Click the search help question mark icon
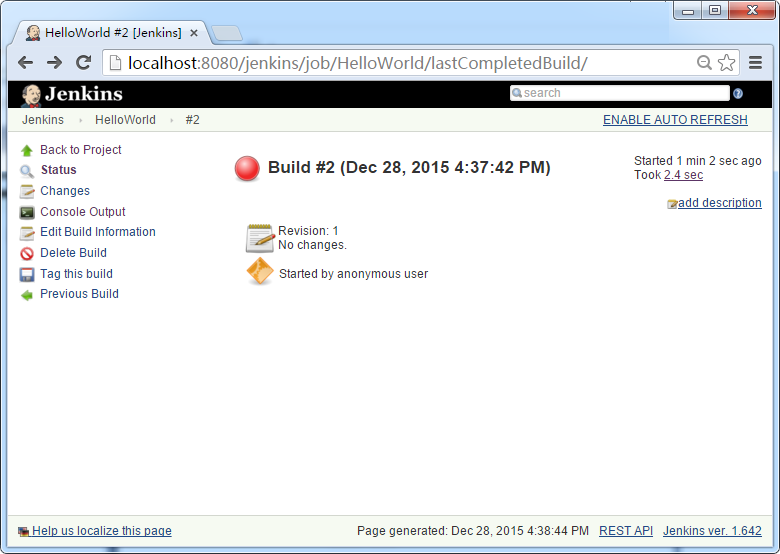The image size is (780, 554). pyautogui.click(x=738, y=93)
